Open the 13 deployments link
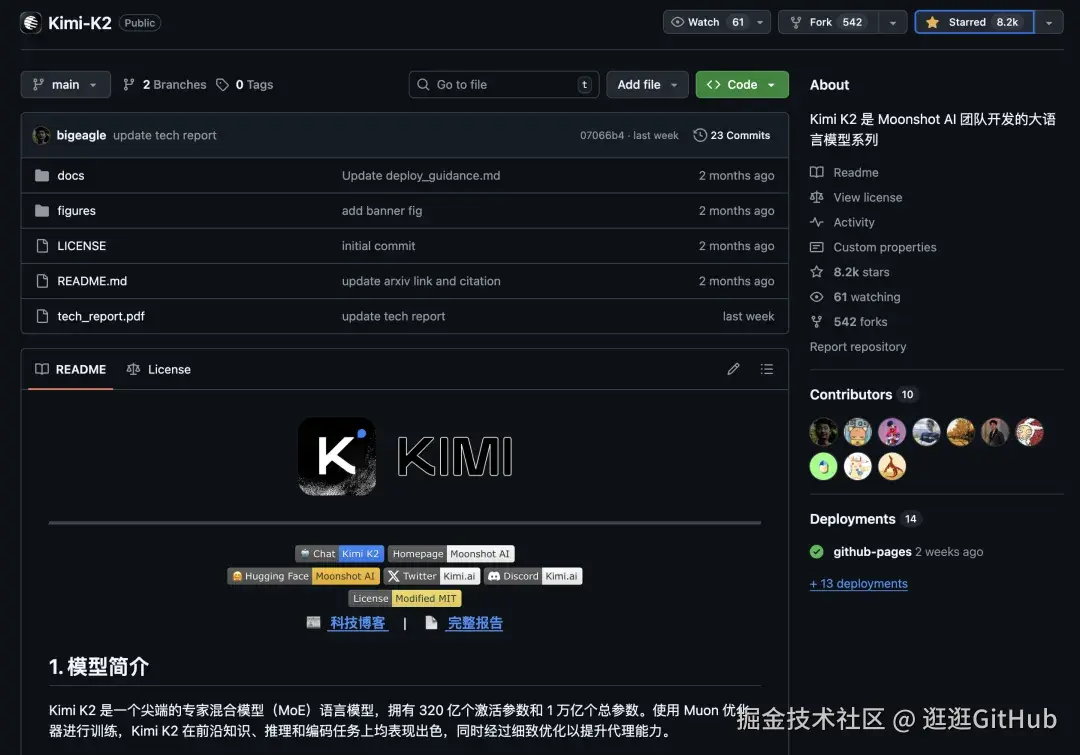The image size is (1080, 755). (x=858, y=583)
